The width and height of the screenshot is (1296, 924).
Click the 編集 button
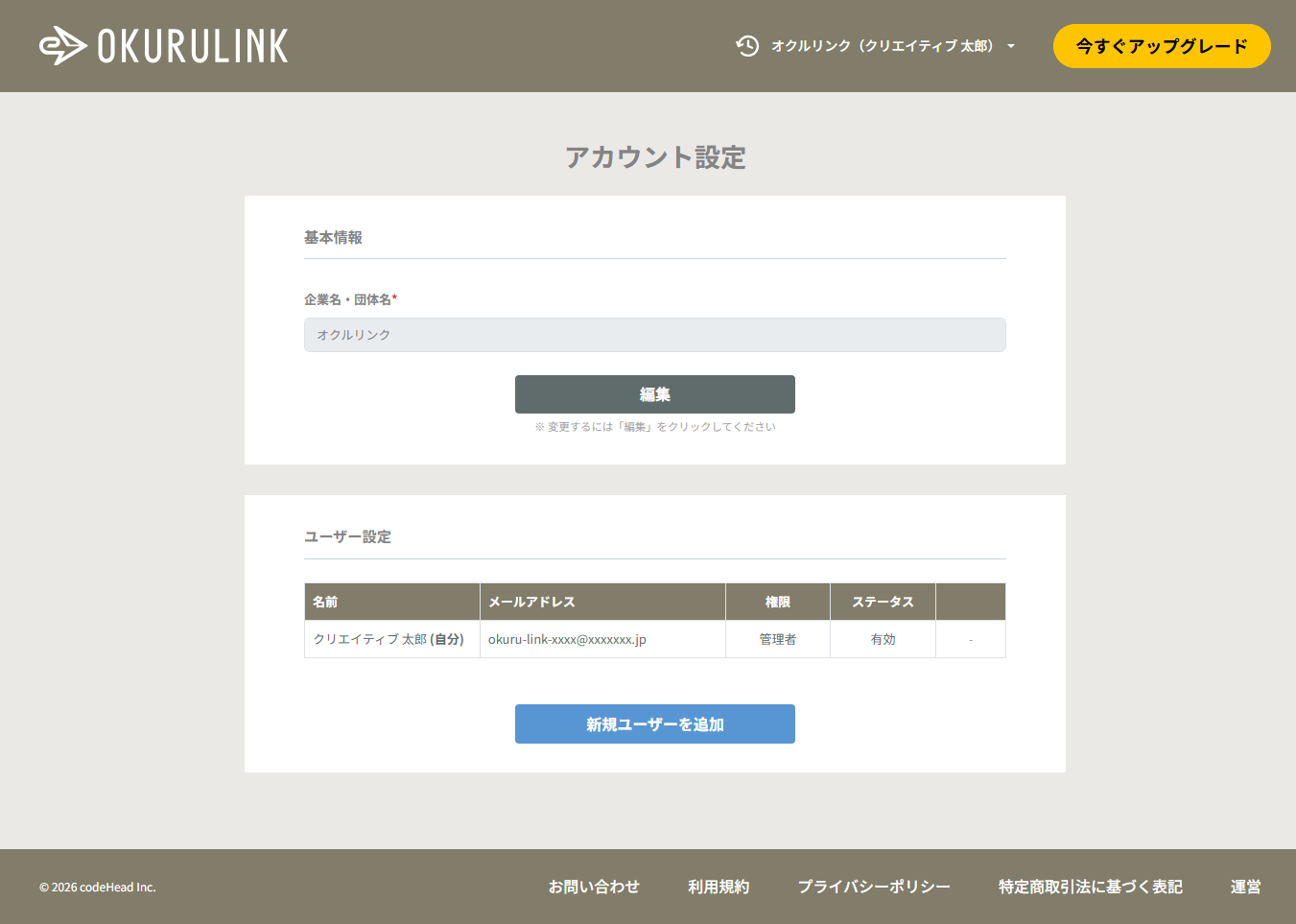(x=654, y=394)
